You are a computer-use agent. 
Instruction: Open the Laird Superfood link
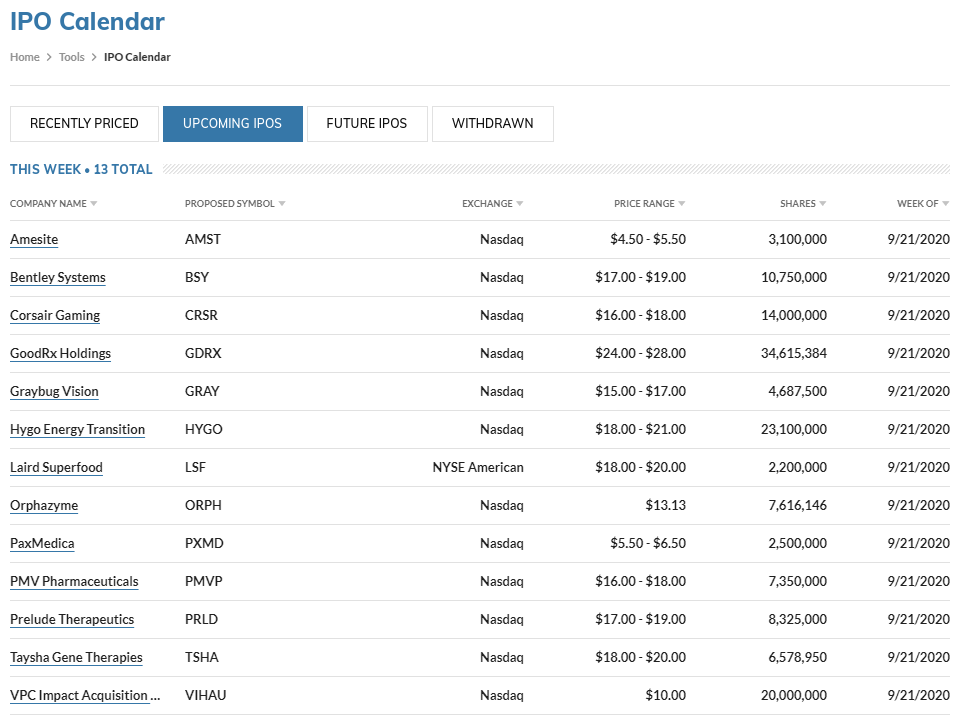56,467
